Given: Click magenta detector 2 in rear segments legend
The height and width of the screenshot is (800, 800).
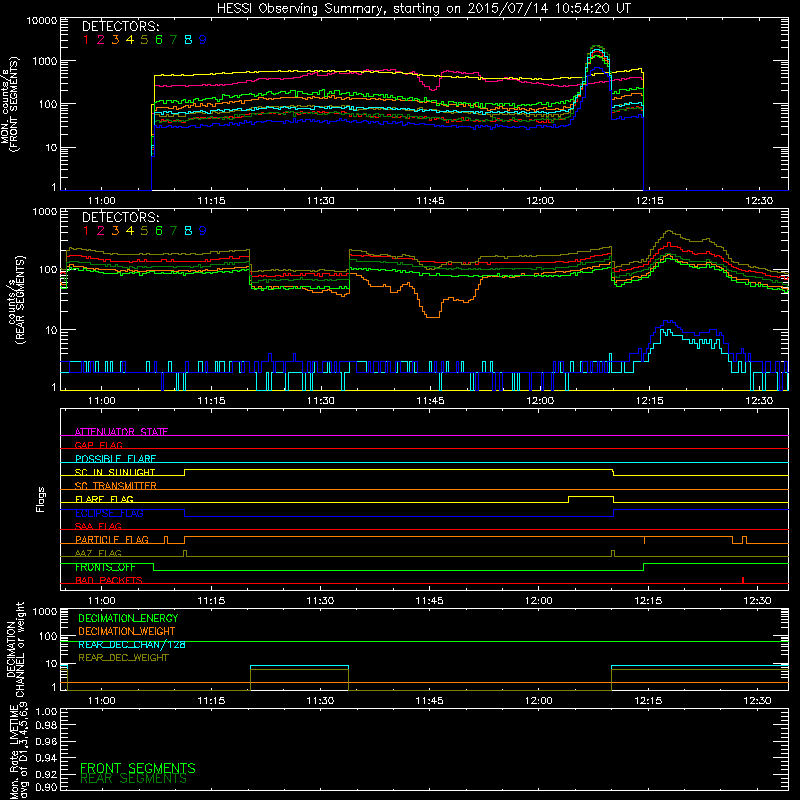Looking at the screenshot, I should (x=101, y=231).
